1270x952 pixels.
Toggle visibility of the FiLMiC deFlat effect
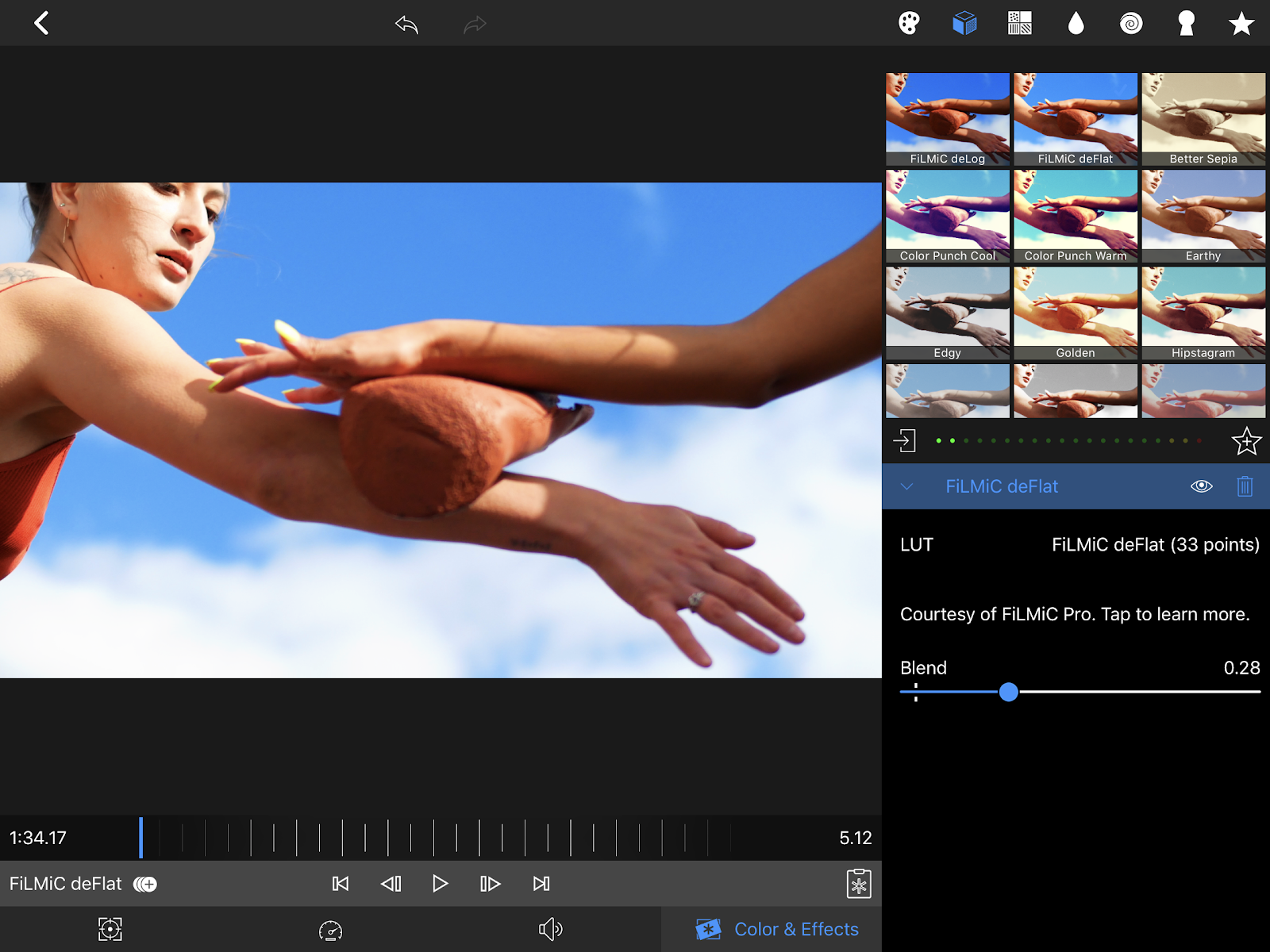[x=1202, y=486]
